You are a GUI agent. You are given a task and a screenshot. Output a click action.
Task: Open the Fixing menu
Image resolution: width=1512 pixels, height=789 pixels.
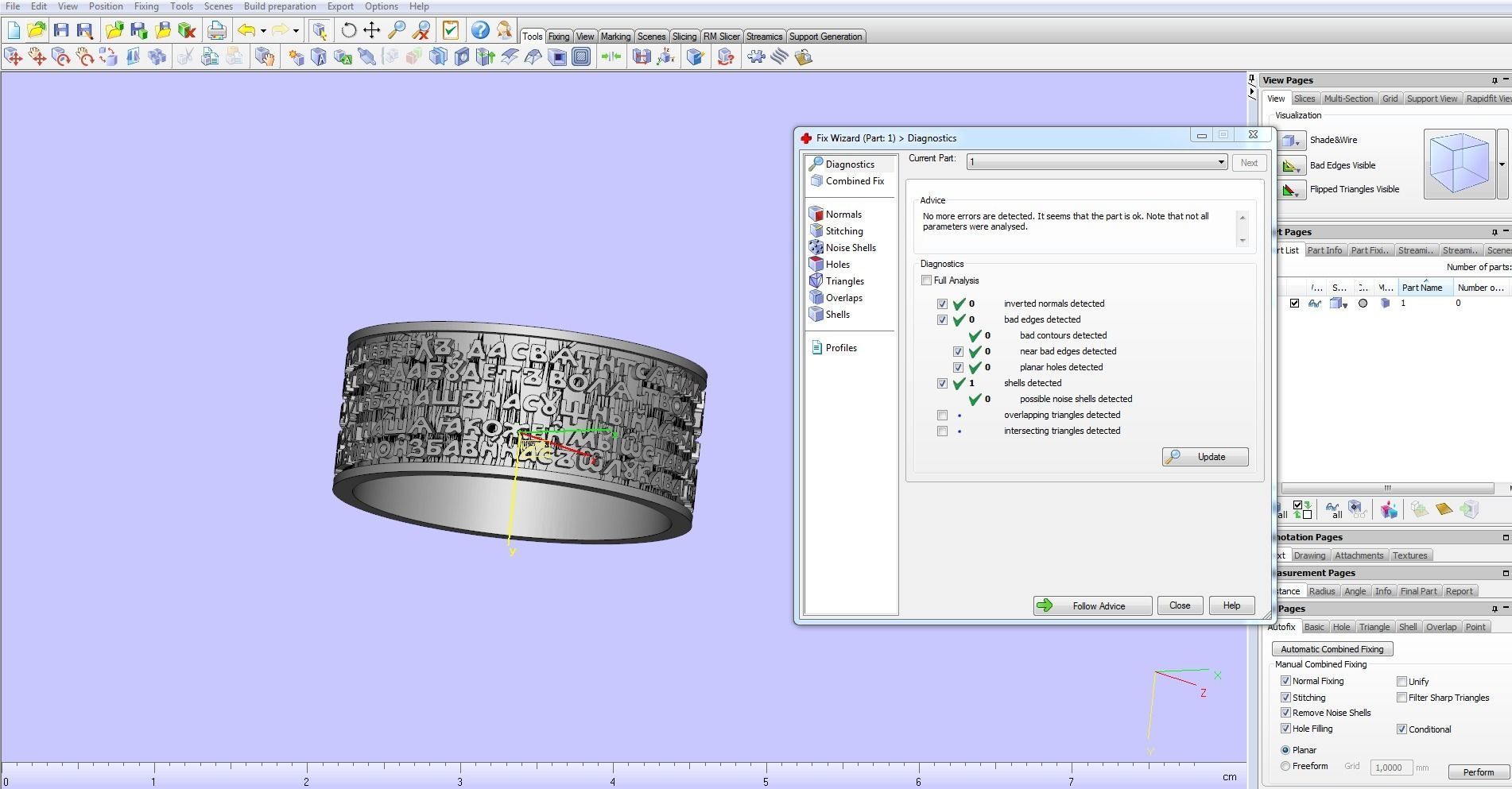(146, 6)
